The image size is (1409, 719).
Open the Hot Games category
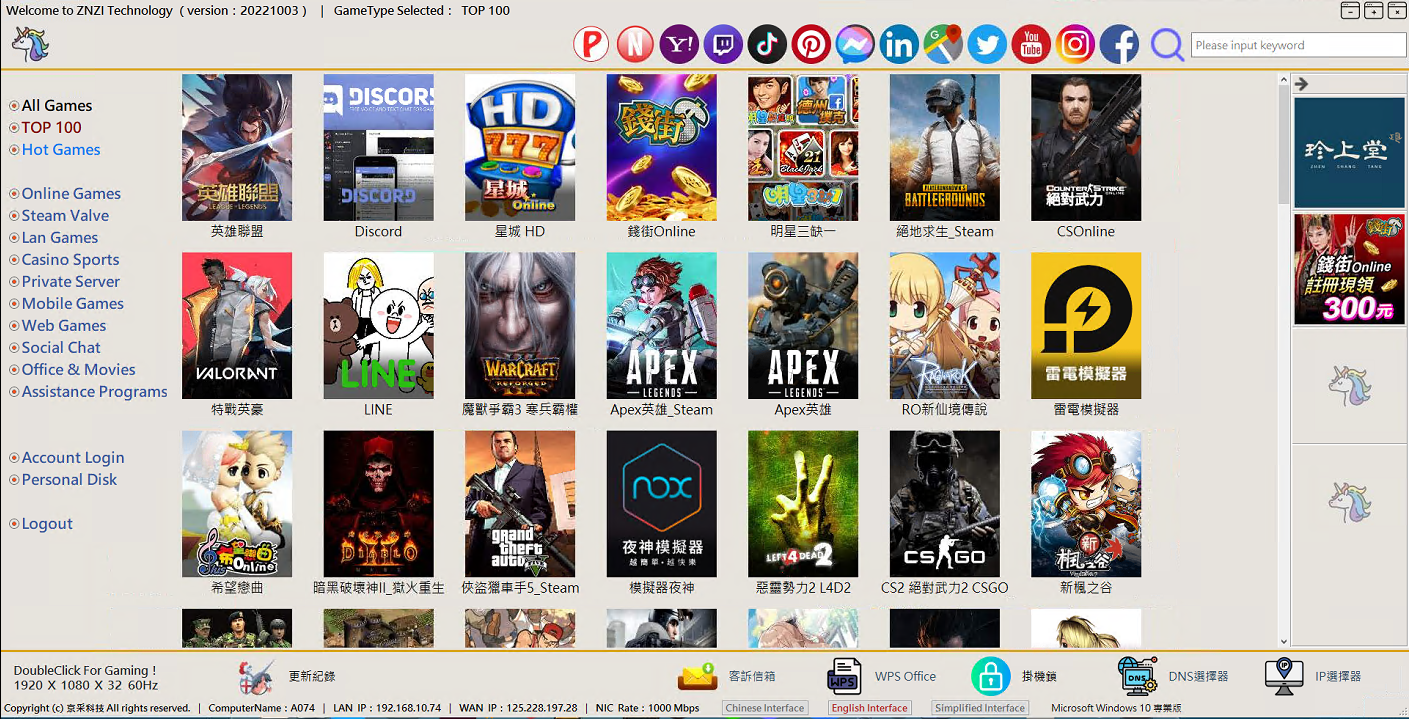pyautogui.click(x=61, y=149)
